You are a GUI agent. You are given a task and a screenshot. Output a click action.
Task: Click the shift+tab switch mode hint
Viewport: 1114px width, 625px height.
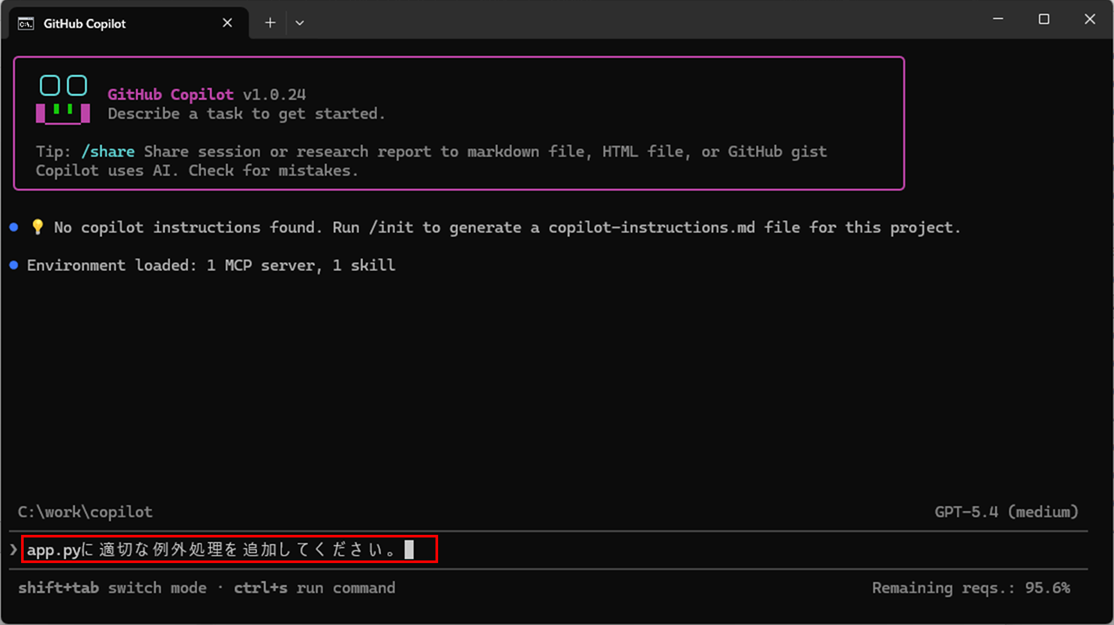coord(112,588)
